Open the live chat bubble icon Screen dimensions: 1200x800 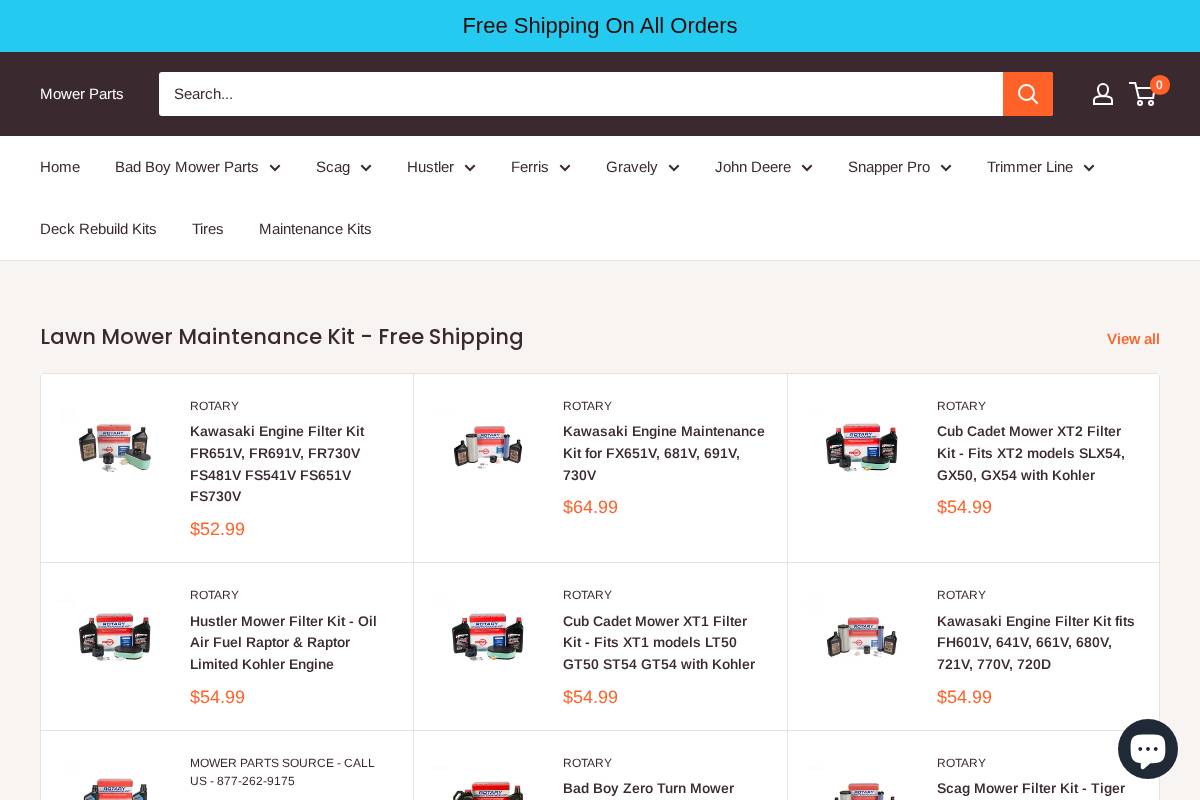click(1148, 748)
